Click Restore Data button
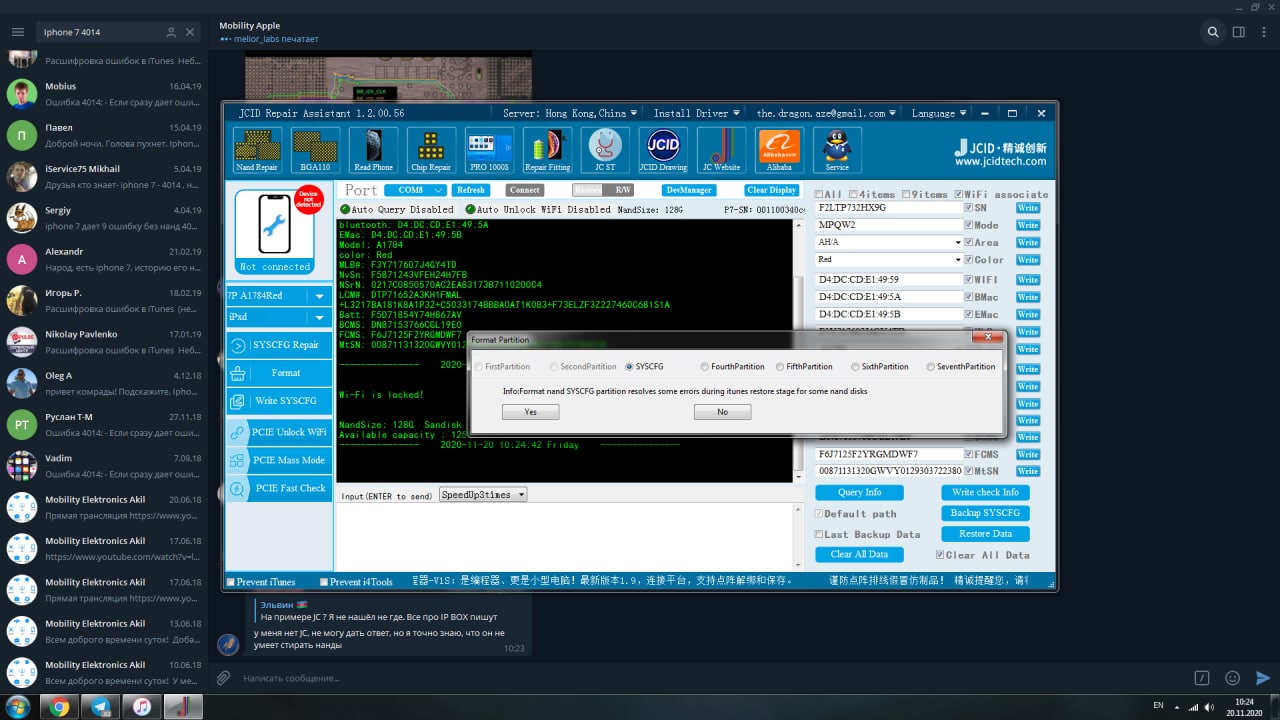The height and width of the screenshot is (720, 1280). [x=985, y=534]
